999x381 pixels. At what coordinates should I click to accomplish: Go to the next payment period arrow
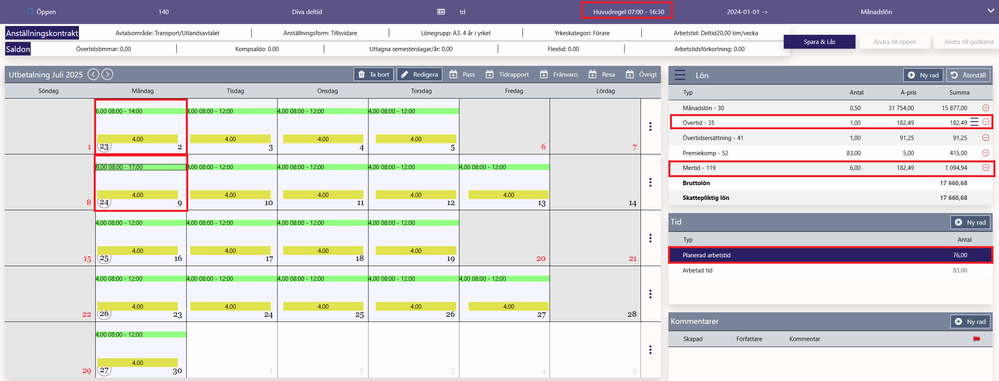pyautogui.click(x=108, y=75)
